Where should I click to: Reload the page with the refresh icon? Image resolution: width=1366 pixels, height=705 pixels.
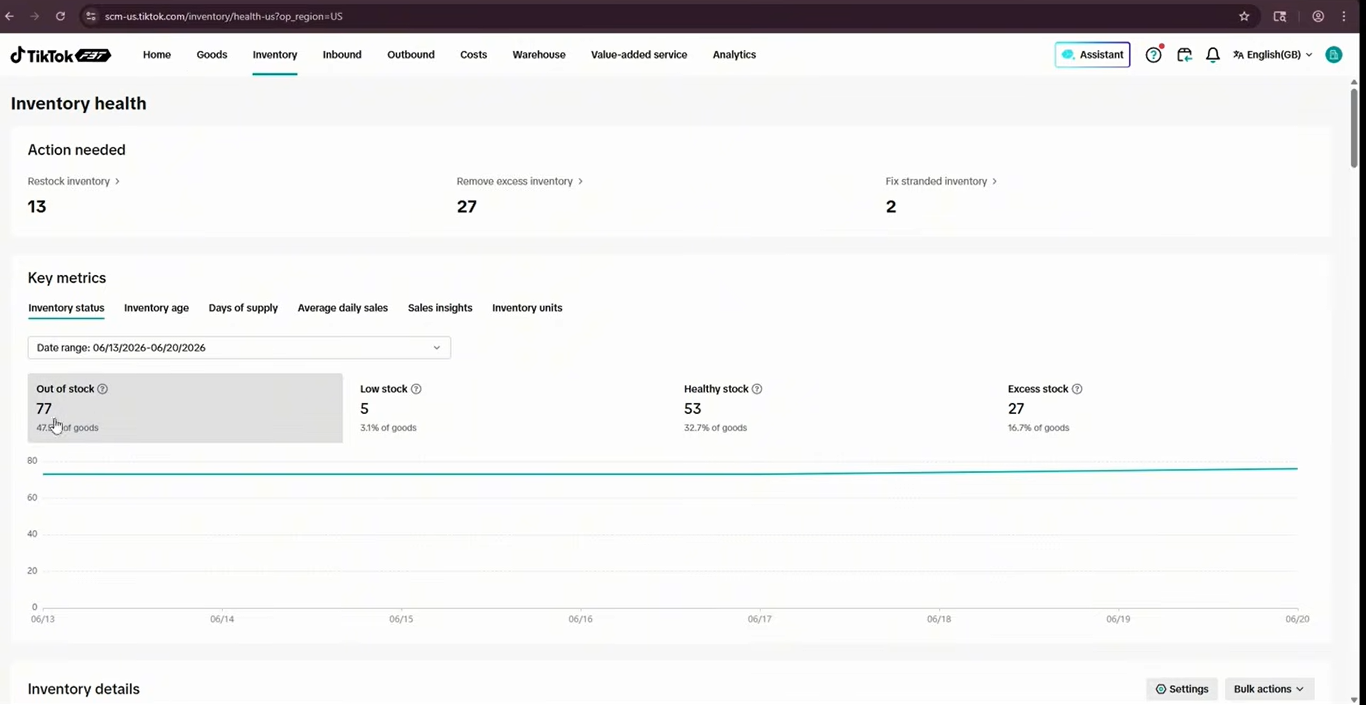pyautogui.click(x=60, y=16)
